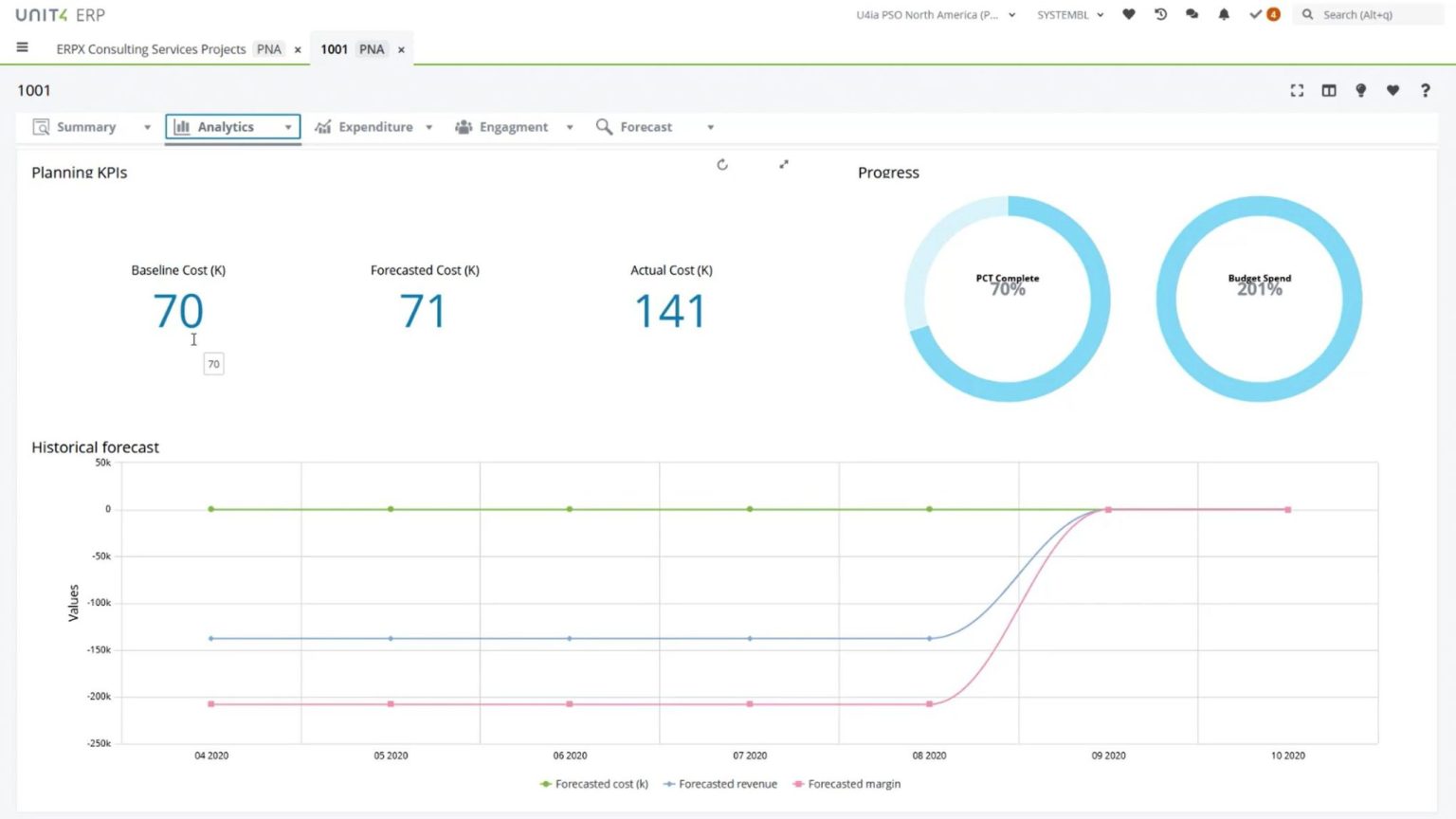The image size is (1456, 819).
Task: Toggle Forecasted revenue legend series
Action: 720,784
